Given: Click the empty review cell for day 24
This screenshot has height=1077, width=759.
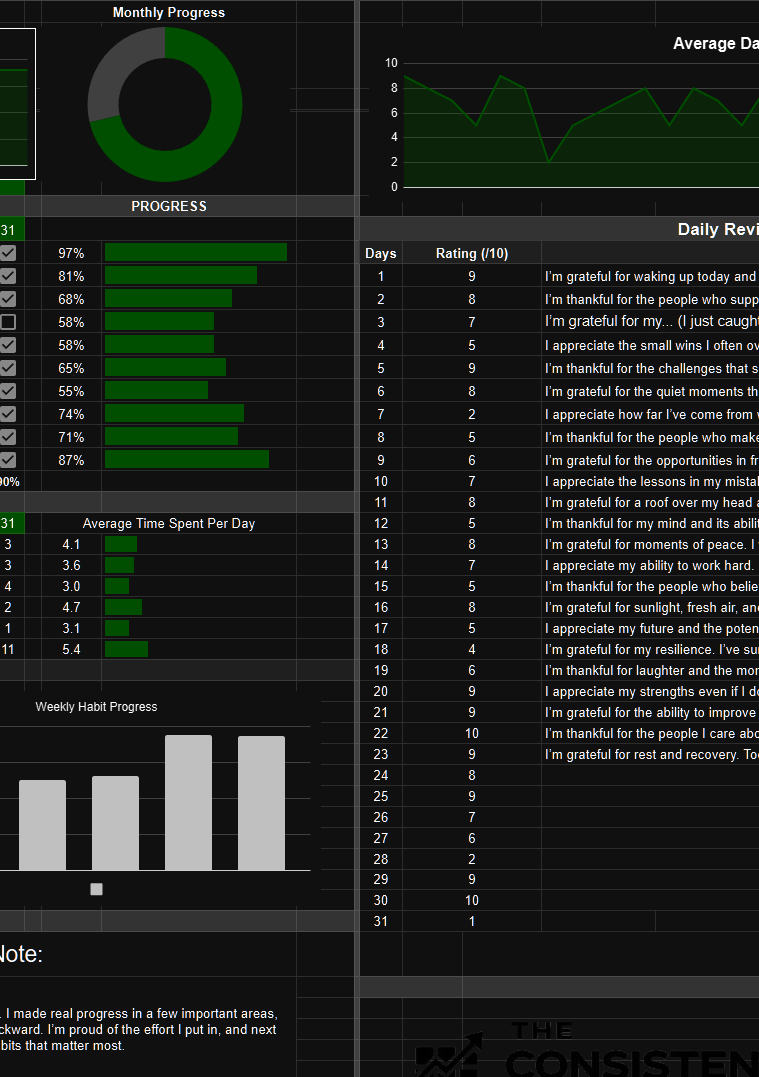Looking at the screenshot, I should pos(650,775).
